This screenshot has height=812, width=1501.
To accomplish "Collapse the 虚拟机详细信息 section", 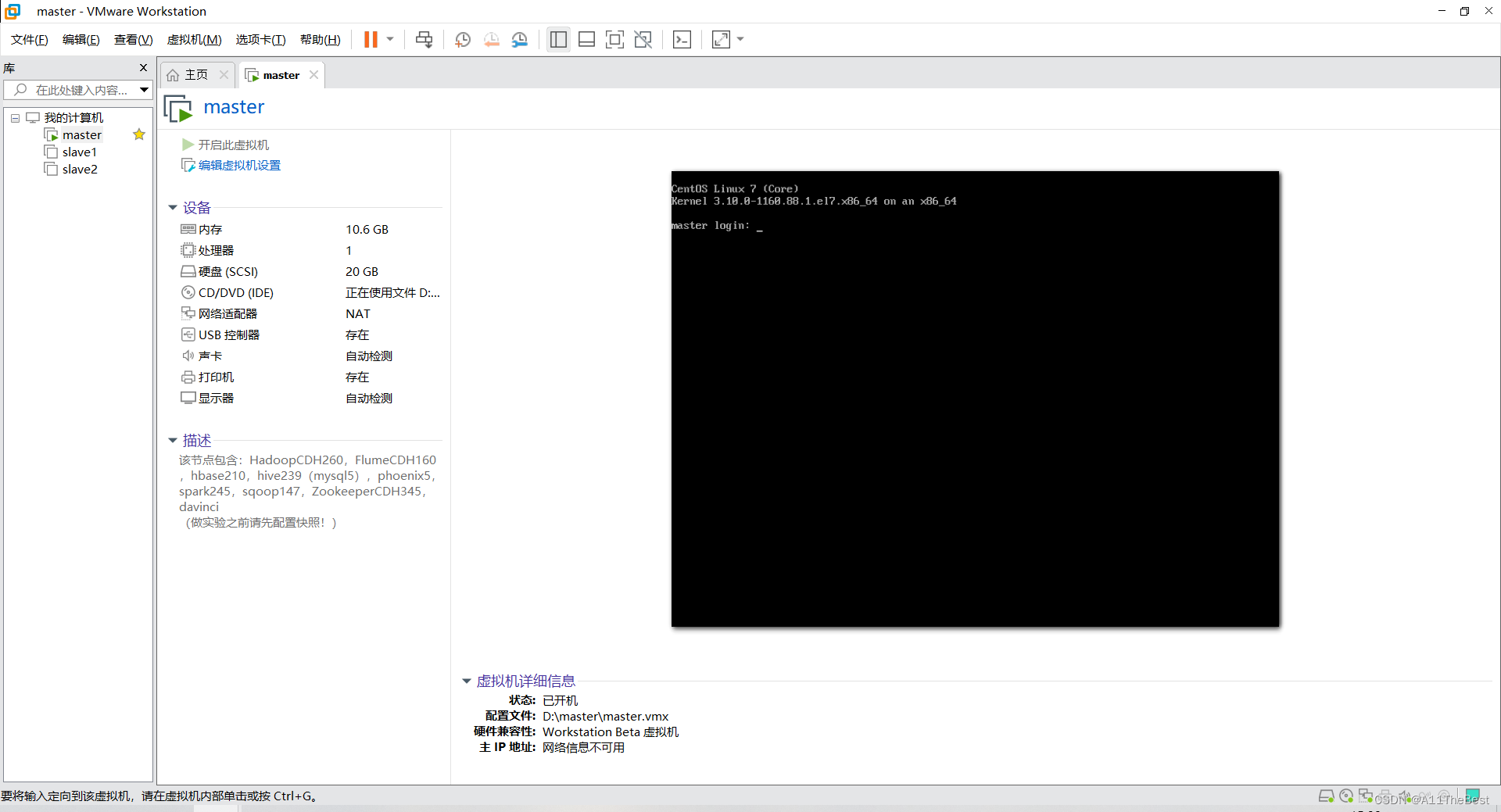I will pyautogui.click(x=467, y=681).
